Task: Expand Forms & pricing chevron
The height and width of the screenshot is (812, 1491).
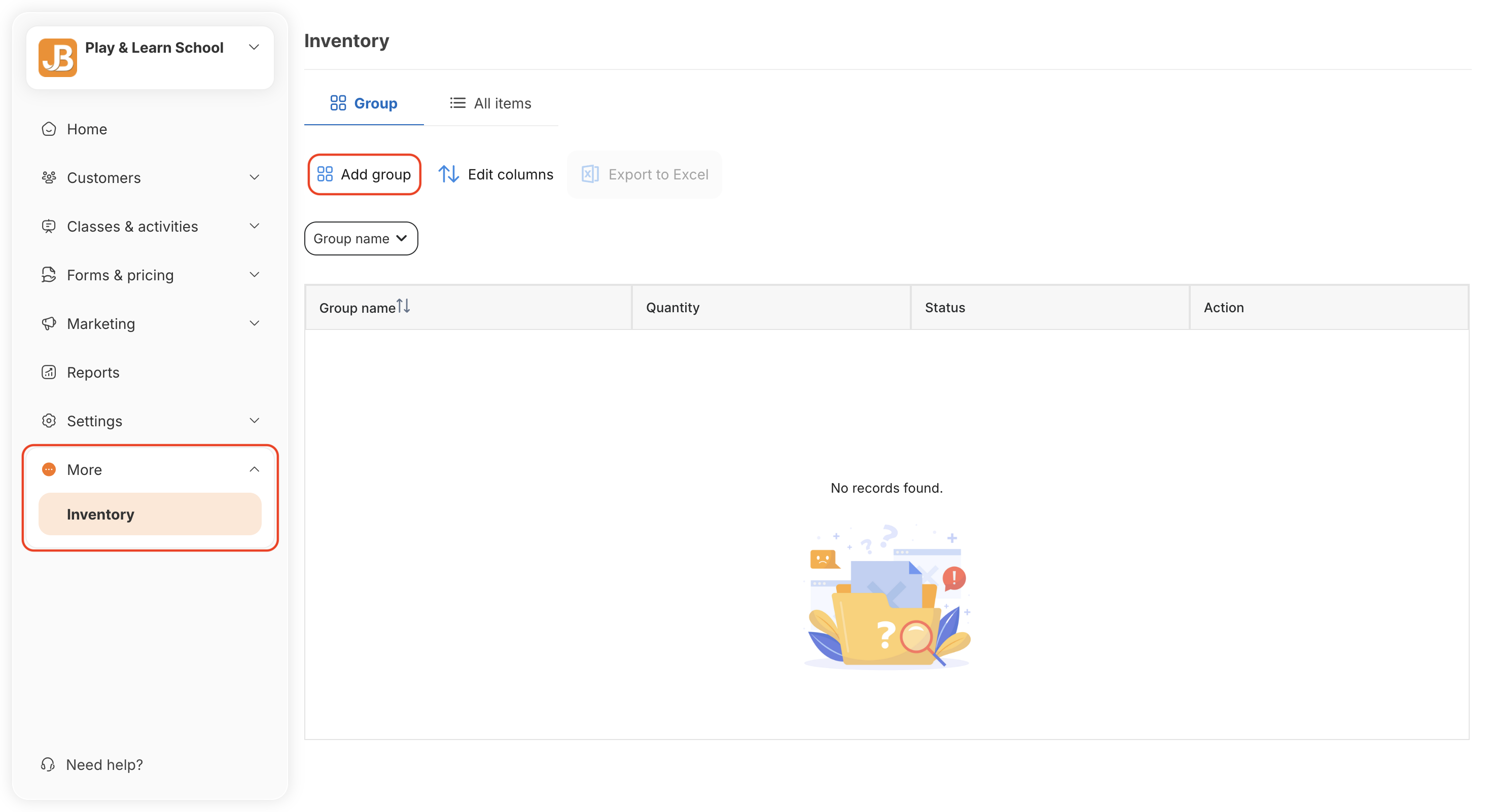Action: [254, 274]
